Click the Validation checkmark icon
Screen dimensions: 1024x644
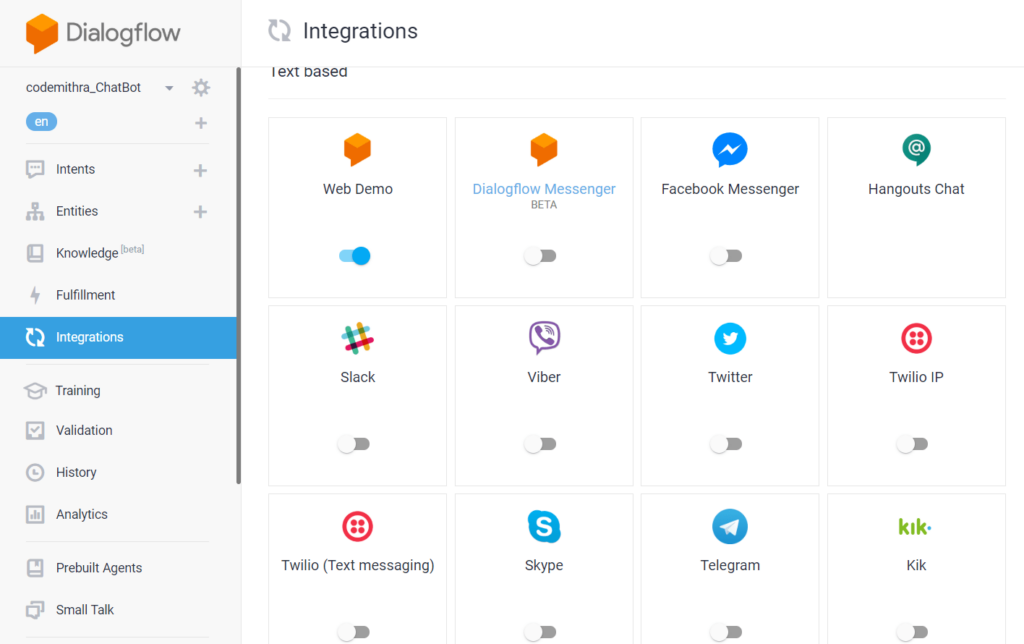(x=35, y=430)
